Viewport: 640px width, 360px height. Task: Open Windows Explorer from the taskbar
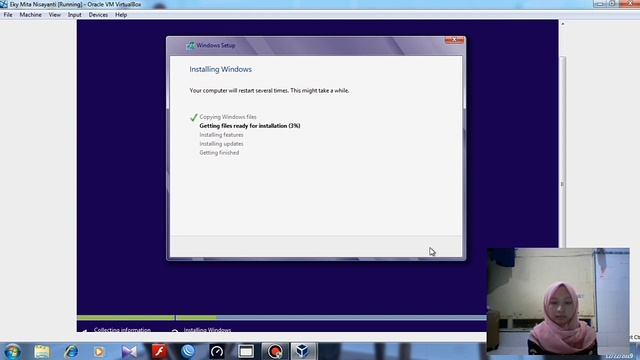42,351
